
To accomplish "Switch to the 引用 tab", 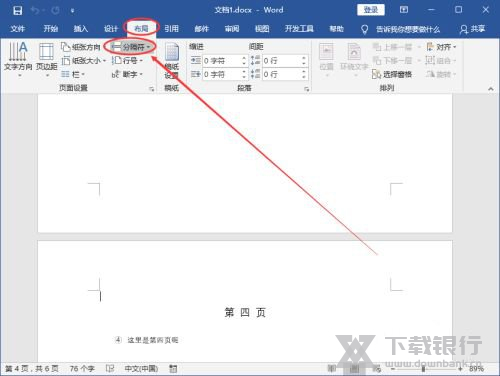I will [x=171, y=29].
